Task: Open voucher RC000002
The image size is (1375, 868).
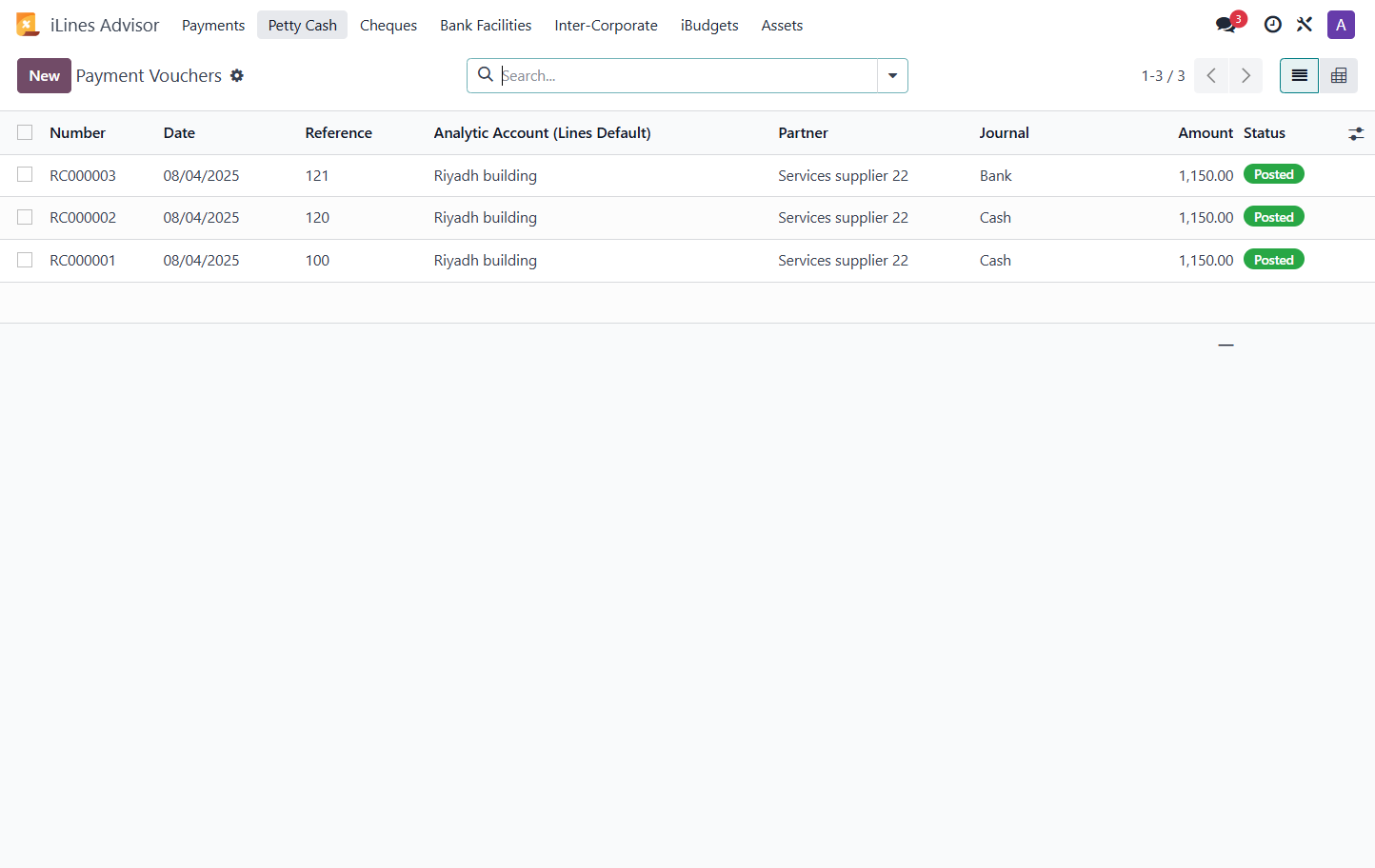Action: (x=83, y=217)
